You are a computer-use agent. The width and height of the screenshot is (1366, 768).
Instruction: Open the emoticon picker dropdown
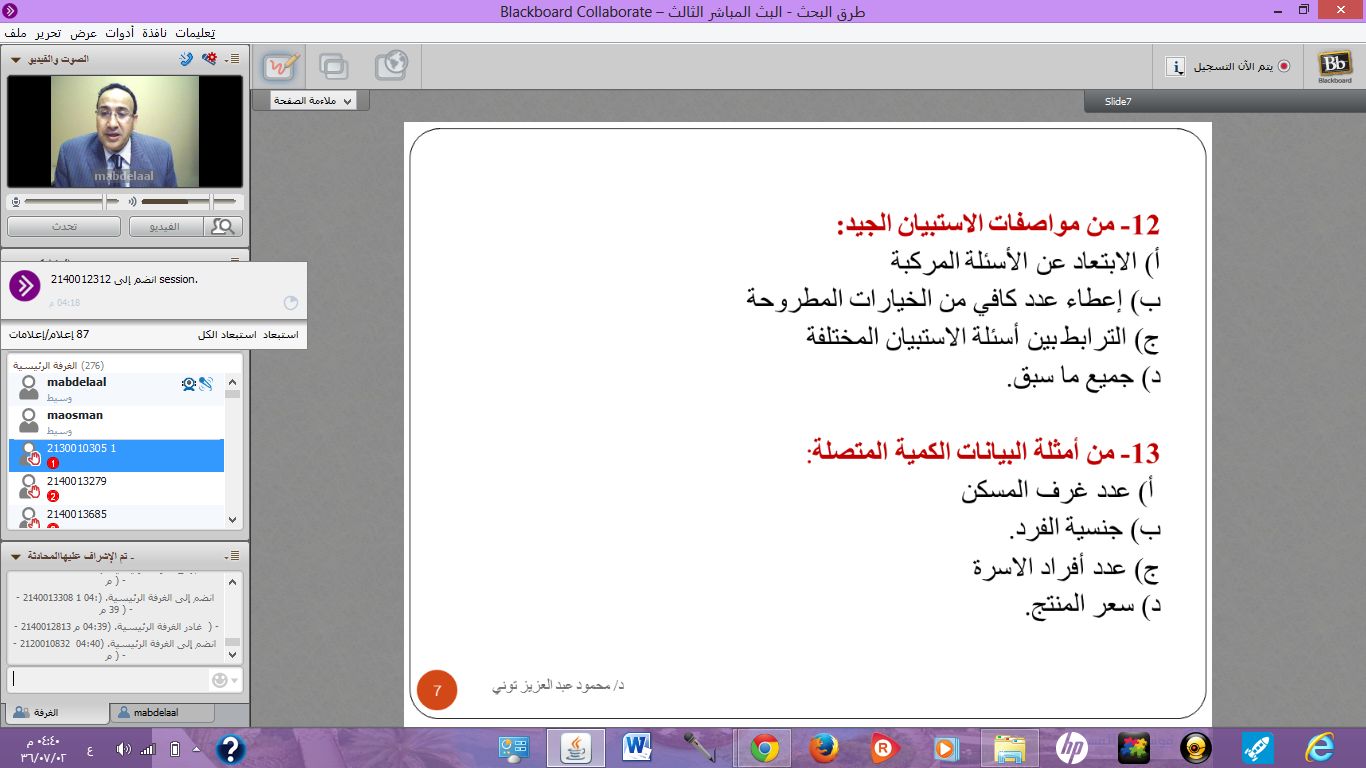(226, 680)
